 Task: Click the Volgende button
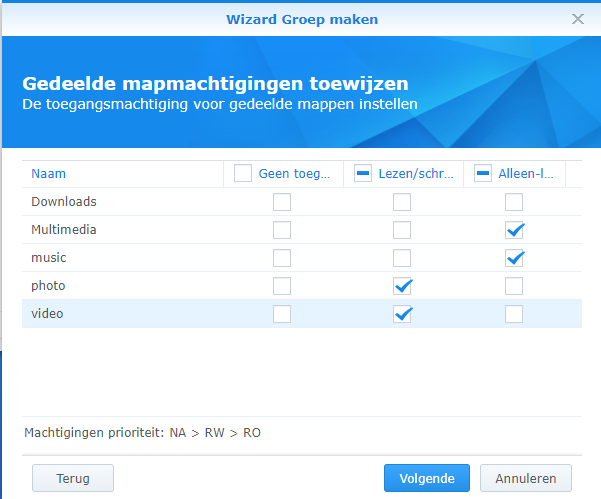pos(427,478)
